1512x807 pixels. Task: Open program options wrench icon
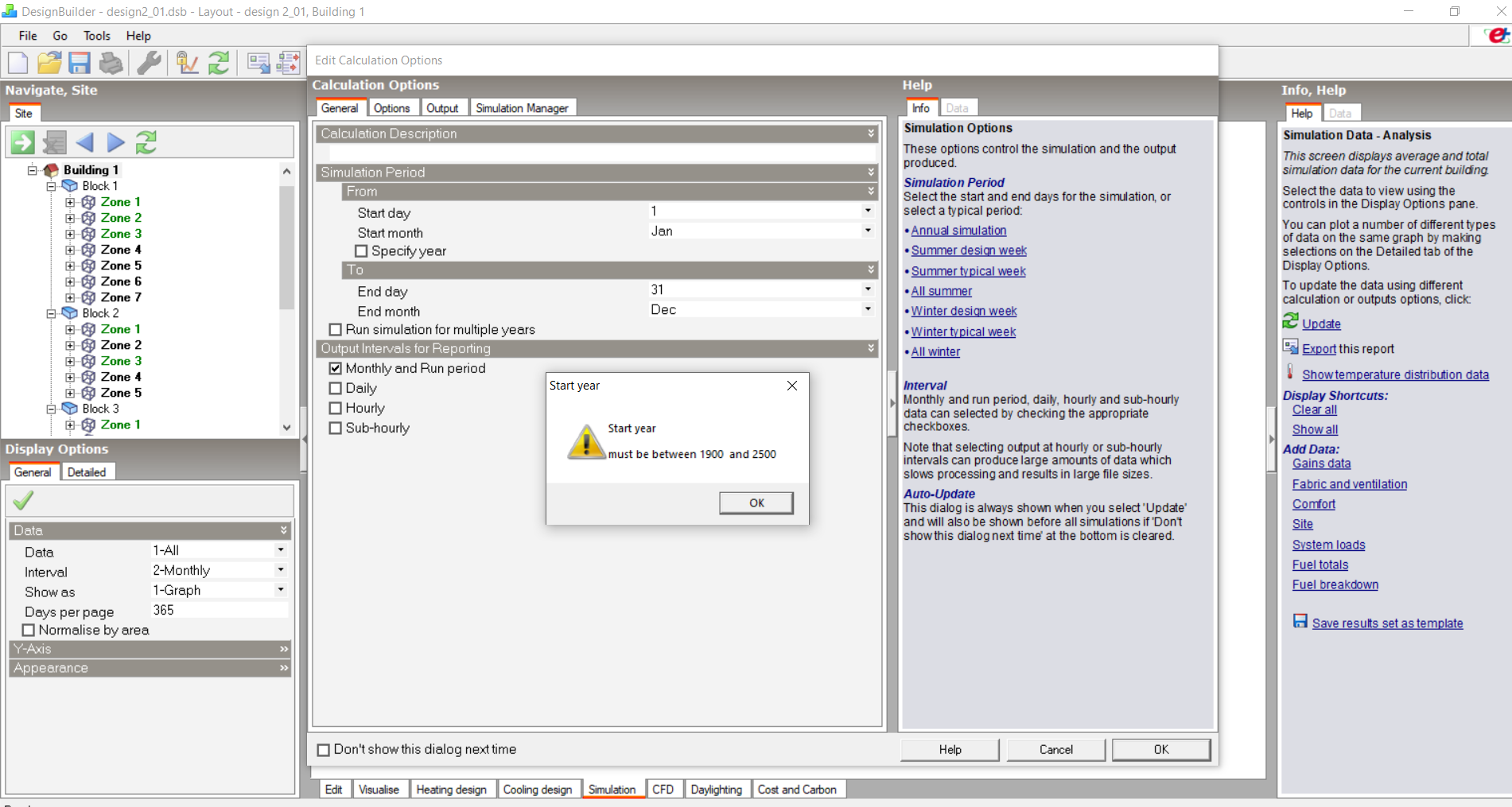pyautogui.click(x=149, y=63)
